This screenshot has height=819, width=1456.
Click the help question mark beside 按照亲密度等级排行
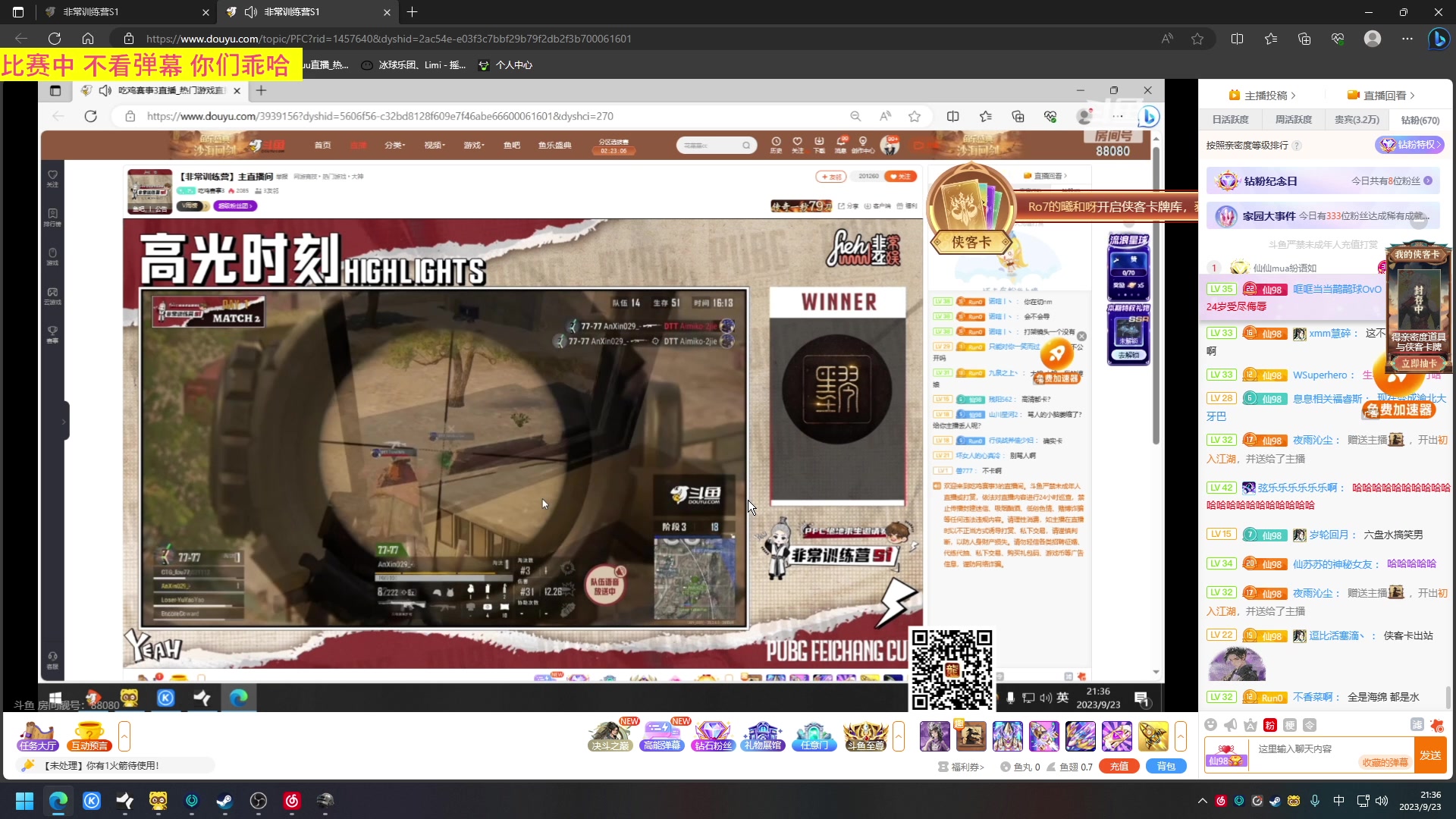[x=1297, y=146]
